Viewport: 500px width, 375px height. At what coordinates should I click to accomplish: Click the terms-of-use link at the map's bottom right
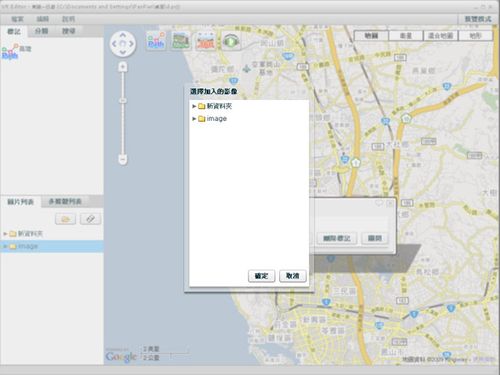click(x=484, y=359)
